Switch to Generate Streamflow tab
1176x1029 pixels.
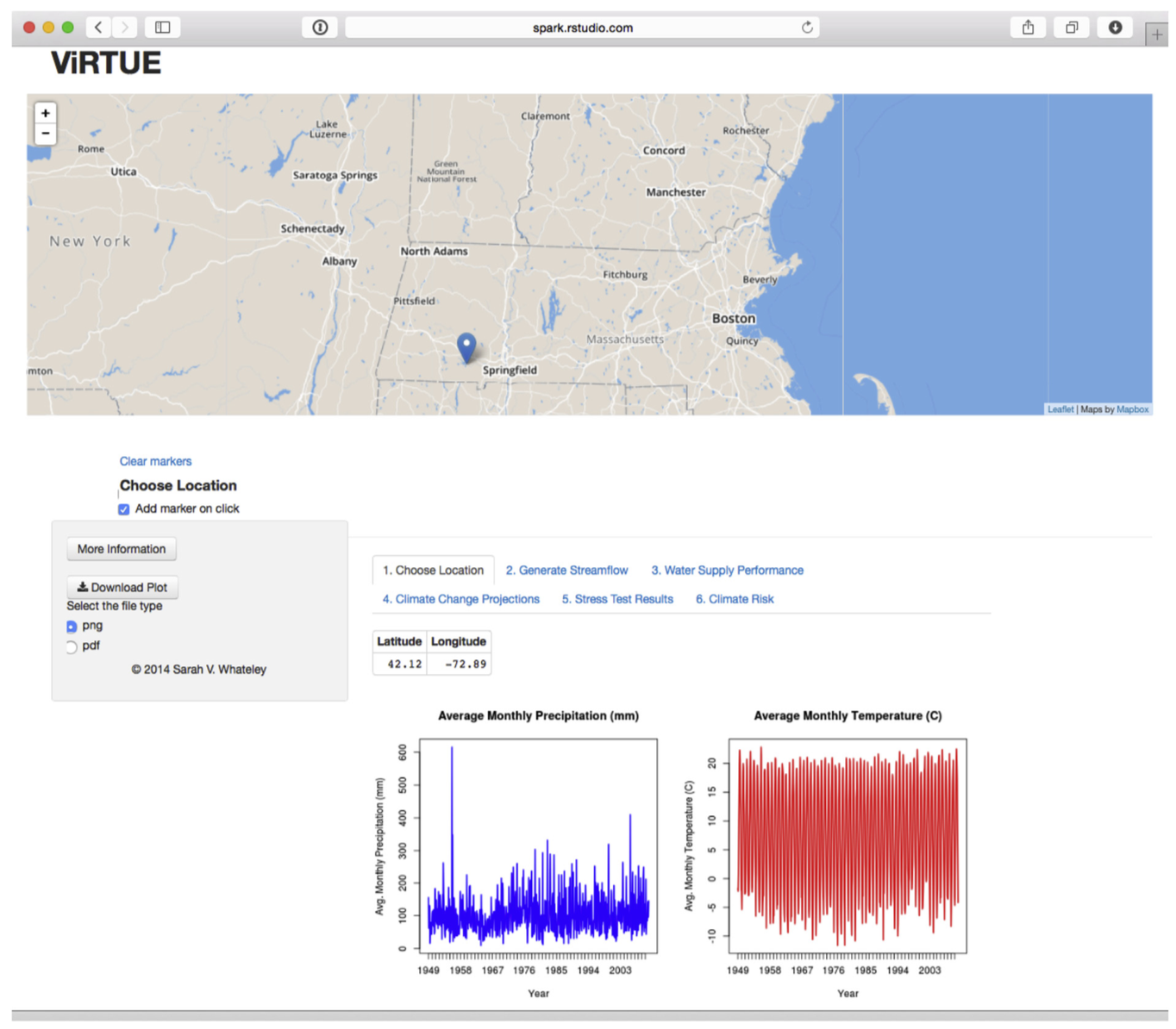coord(566,571)
